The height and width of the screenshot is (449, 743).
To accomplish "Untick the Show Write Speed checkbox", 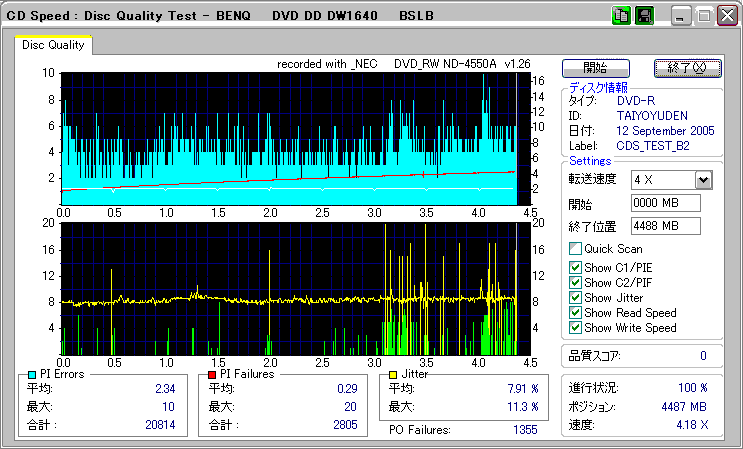I will pos(575,328).
